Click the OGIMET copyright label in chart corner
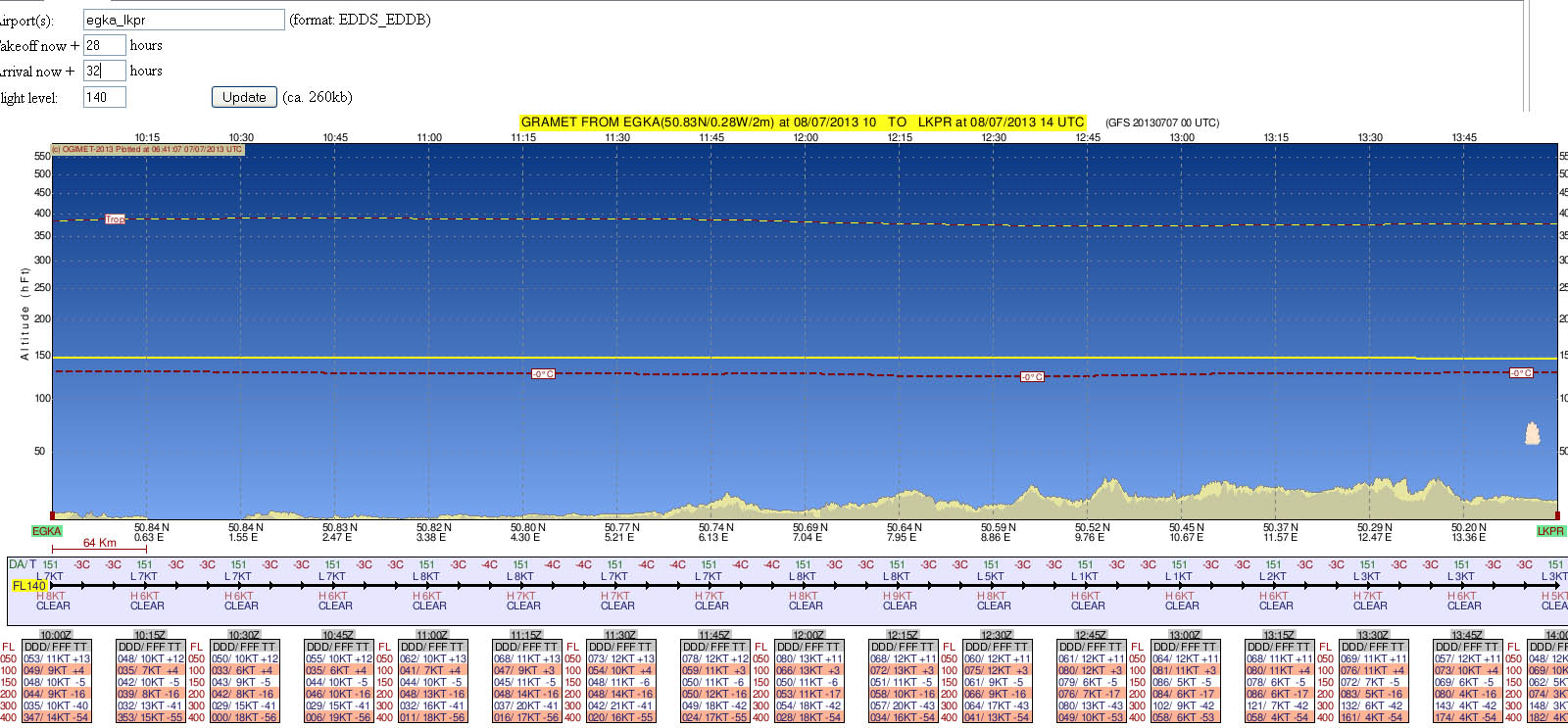Image resolution: width=1568 pixels, height=728 pixels. [148, 150]
